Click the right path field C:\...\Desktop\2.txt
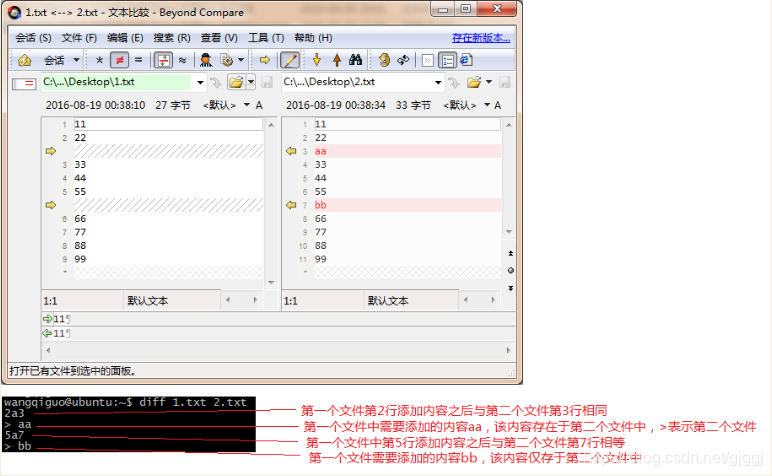The image size is (772, 476). (x=356, y=82)
